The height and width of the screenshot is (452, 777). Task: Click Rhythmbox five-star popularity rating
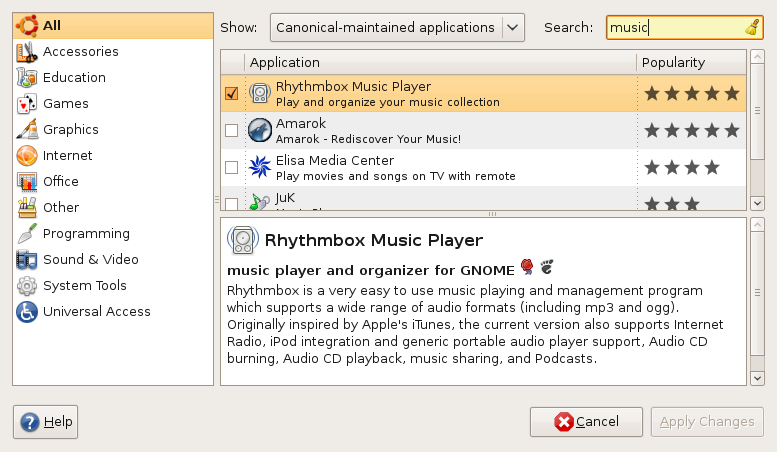point(692,93)
